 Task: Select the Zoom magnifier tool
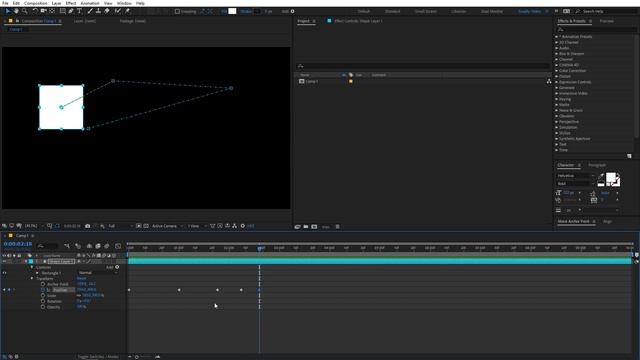click(25, 11)
